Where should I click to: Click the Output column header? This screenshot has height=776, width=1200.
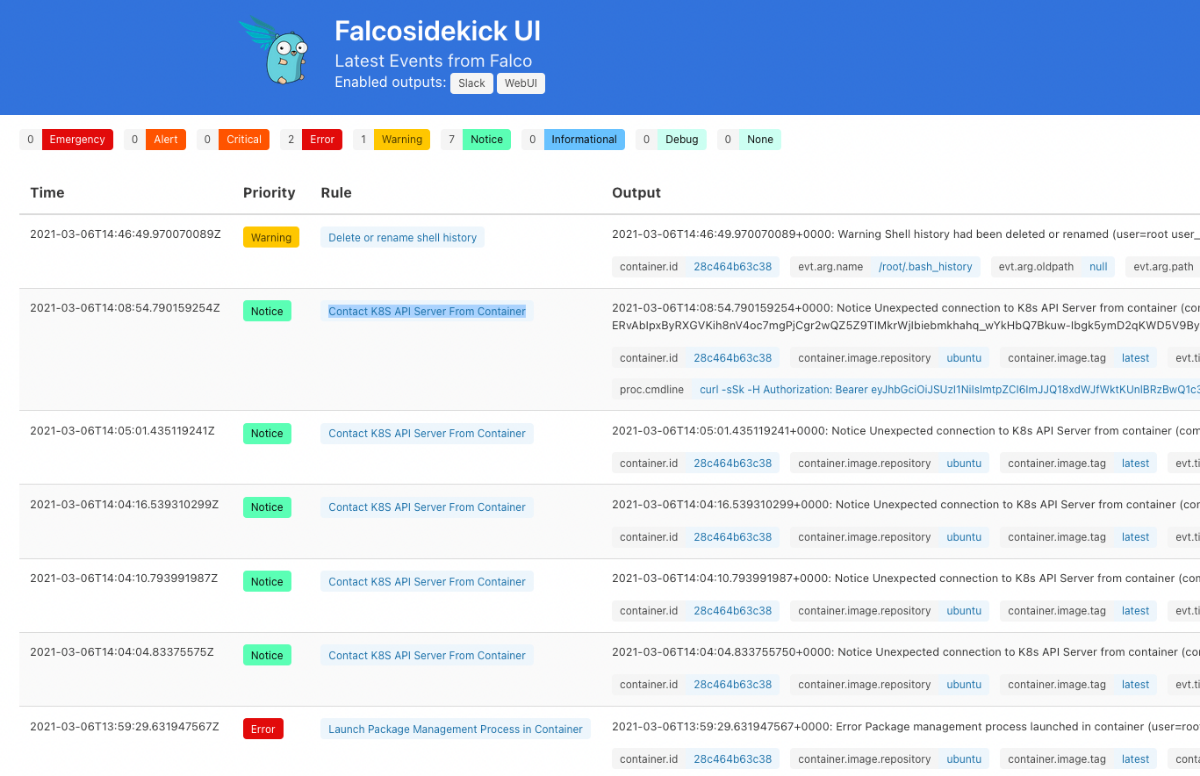point(636,193)
